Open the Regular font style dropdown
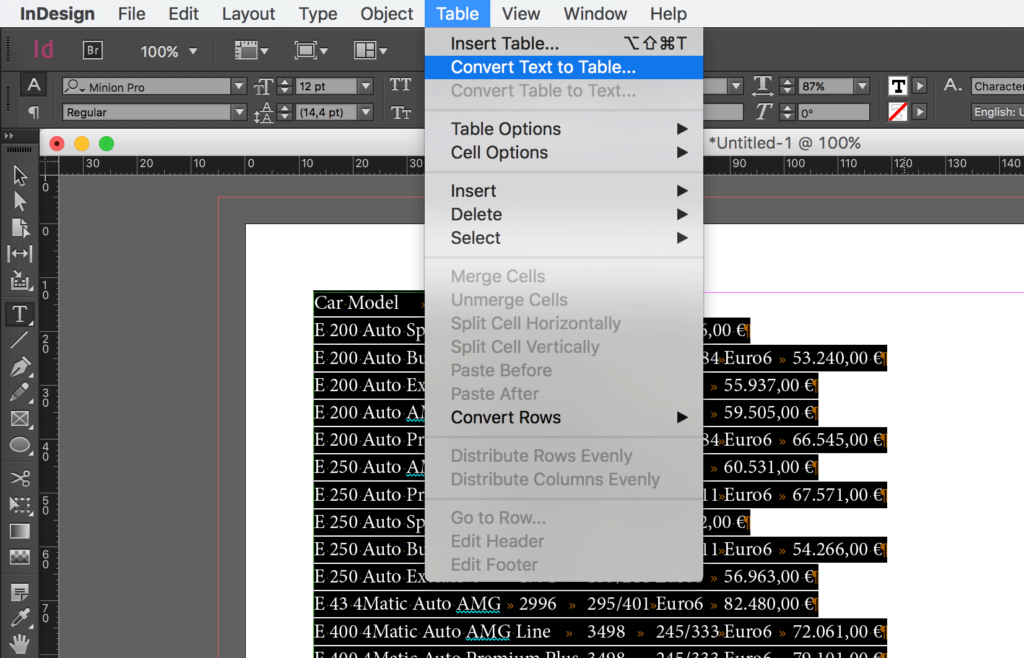The width and height of the screenshot is (1024, 658). (238, 112)
